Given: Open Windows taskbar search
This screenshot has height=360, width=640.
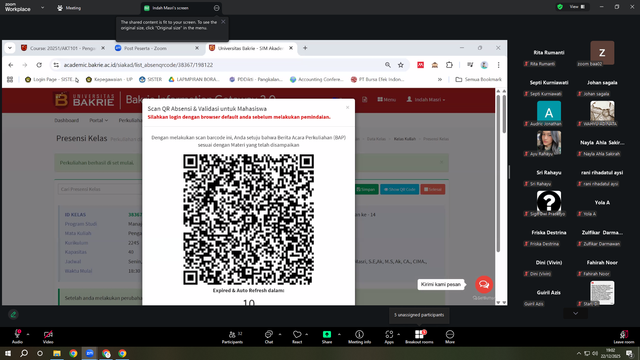Looking at the screenshot, I should [x=24, y=353].
